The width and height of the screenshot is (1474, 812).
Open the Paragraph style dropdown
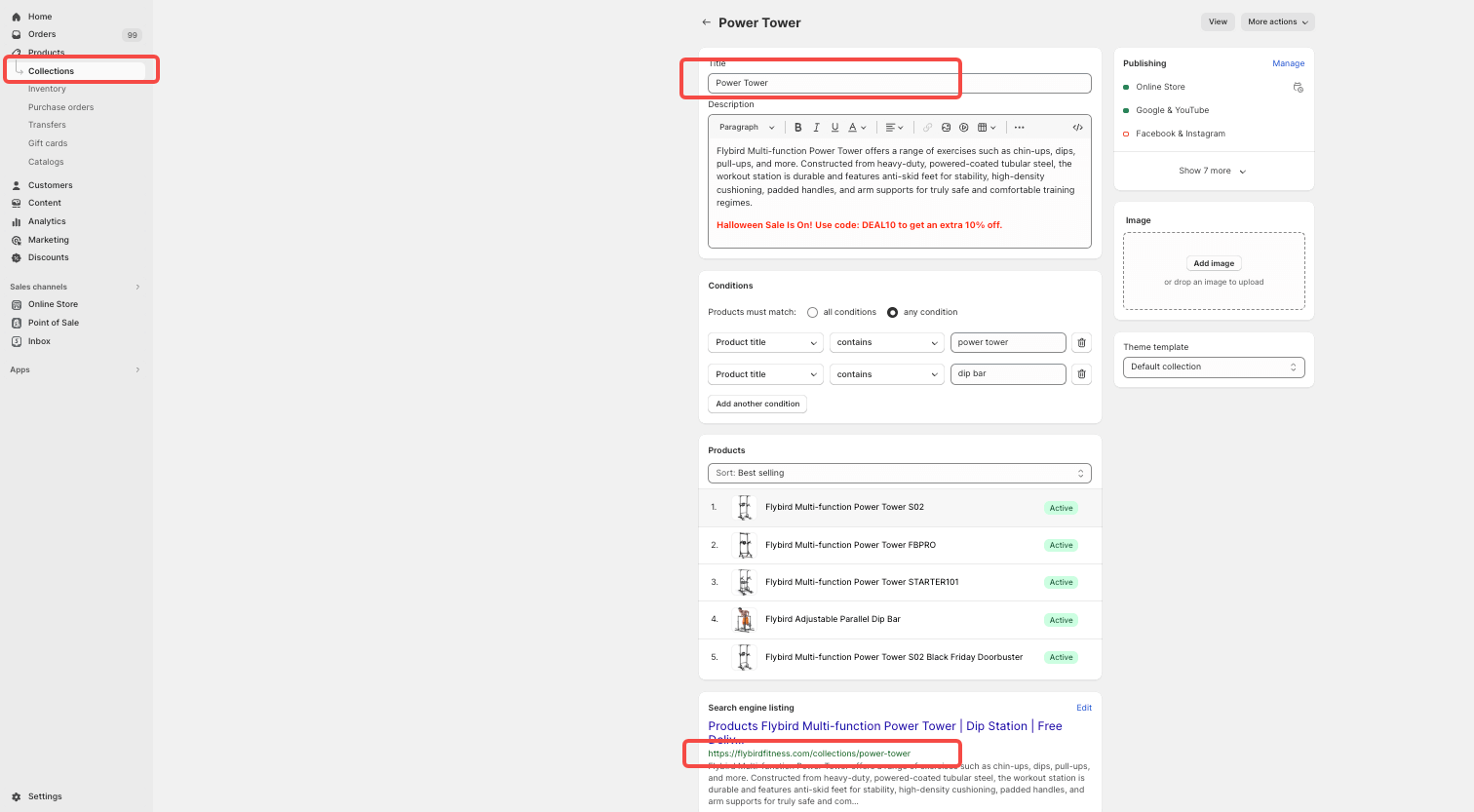click(x=747, y=128)
